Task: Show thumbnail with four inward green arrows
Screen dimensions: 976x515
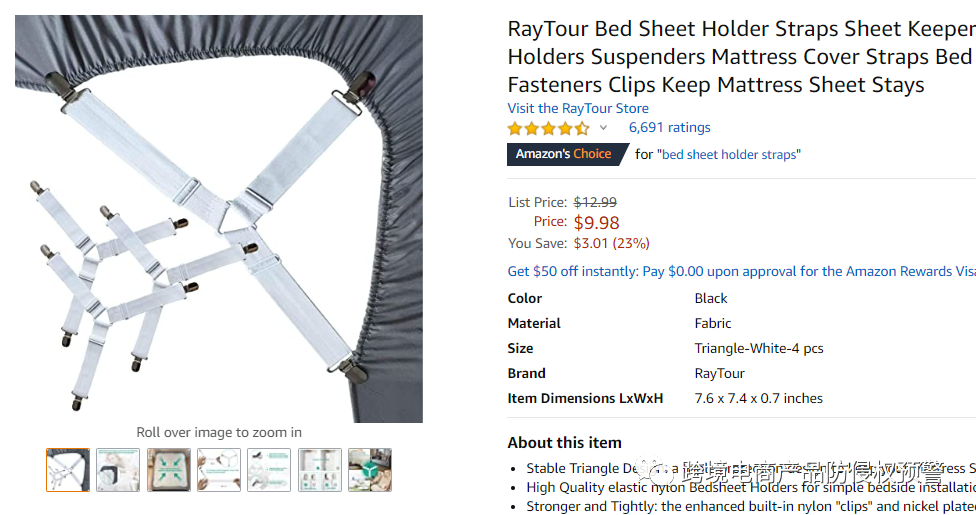Action: tap(169, 470)
